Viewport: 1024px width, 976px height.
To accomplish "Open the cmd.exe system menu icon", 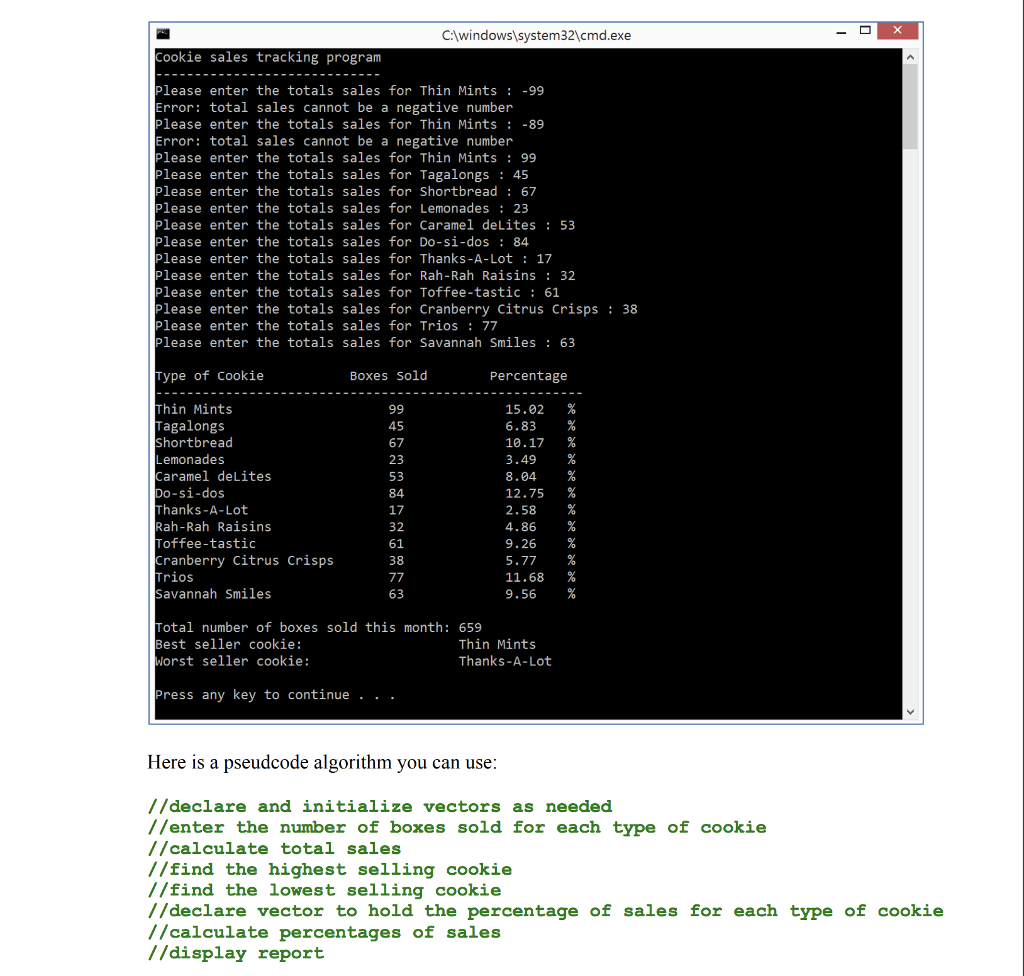I will (x=162, y=33).
